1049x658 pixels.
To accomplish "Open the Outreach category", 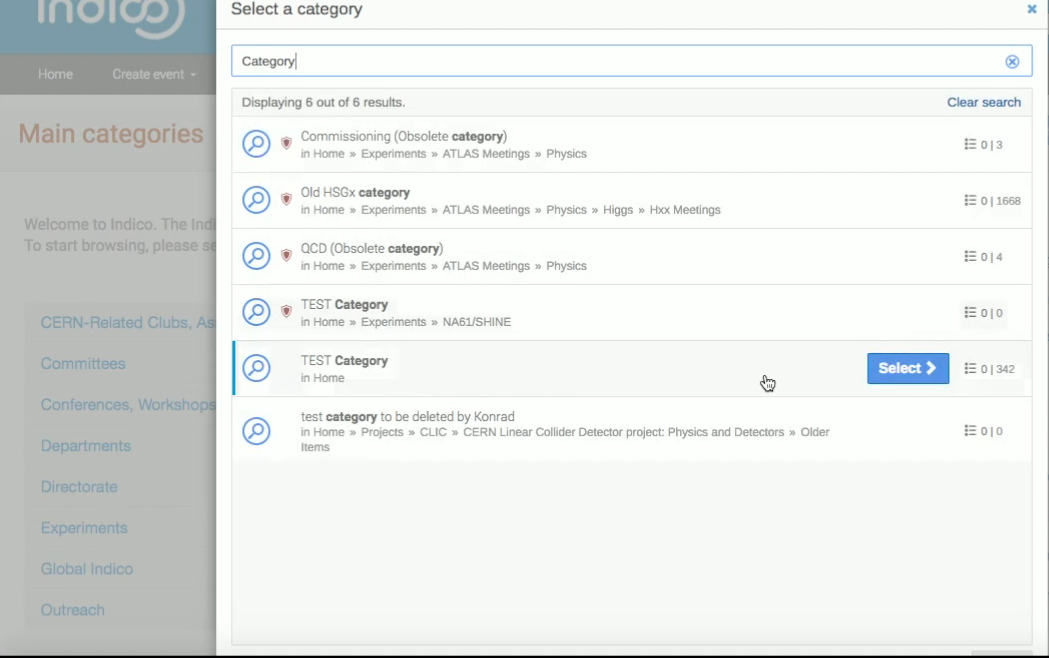I will [72, 610].
